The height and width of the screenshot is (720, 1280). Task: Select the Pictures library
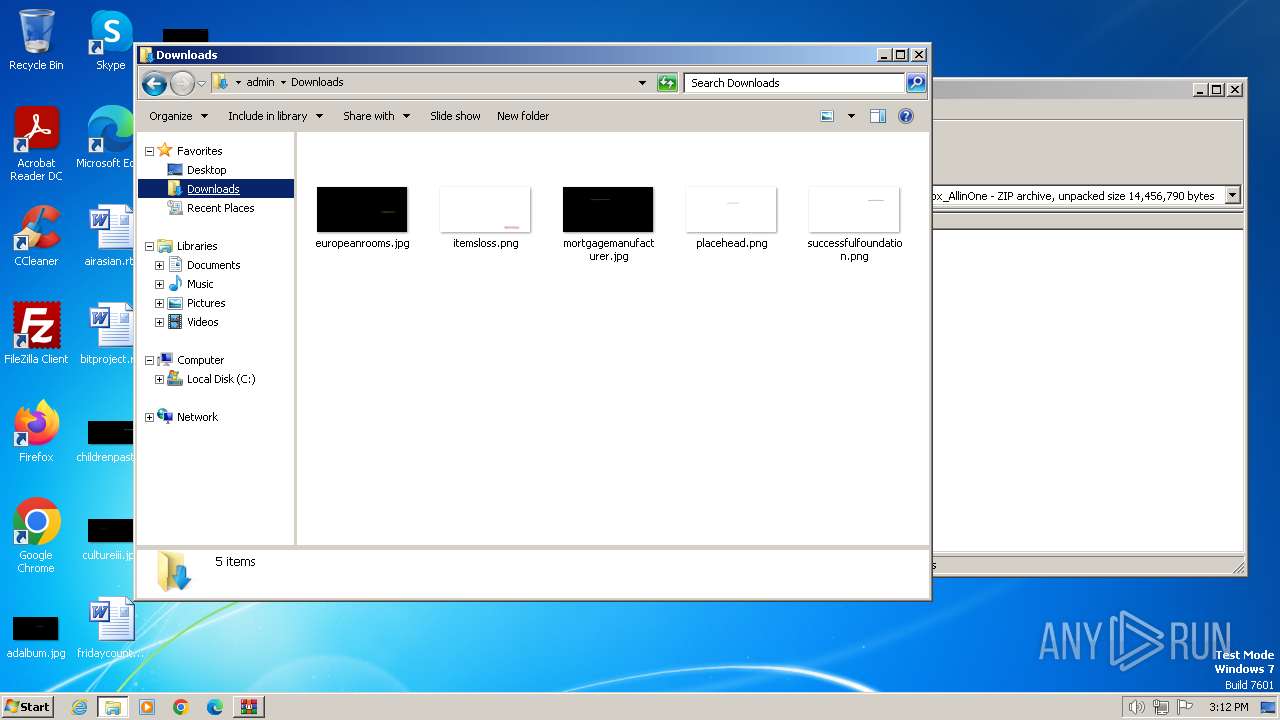point(205,303)
